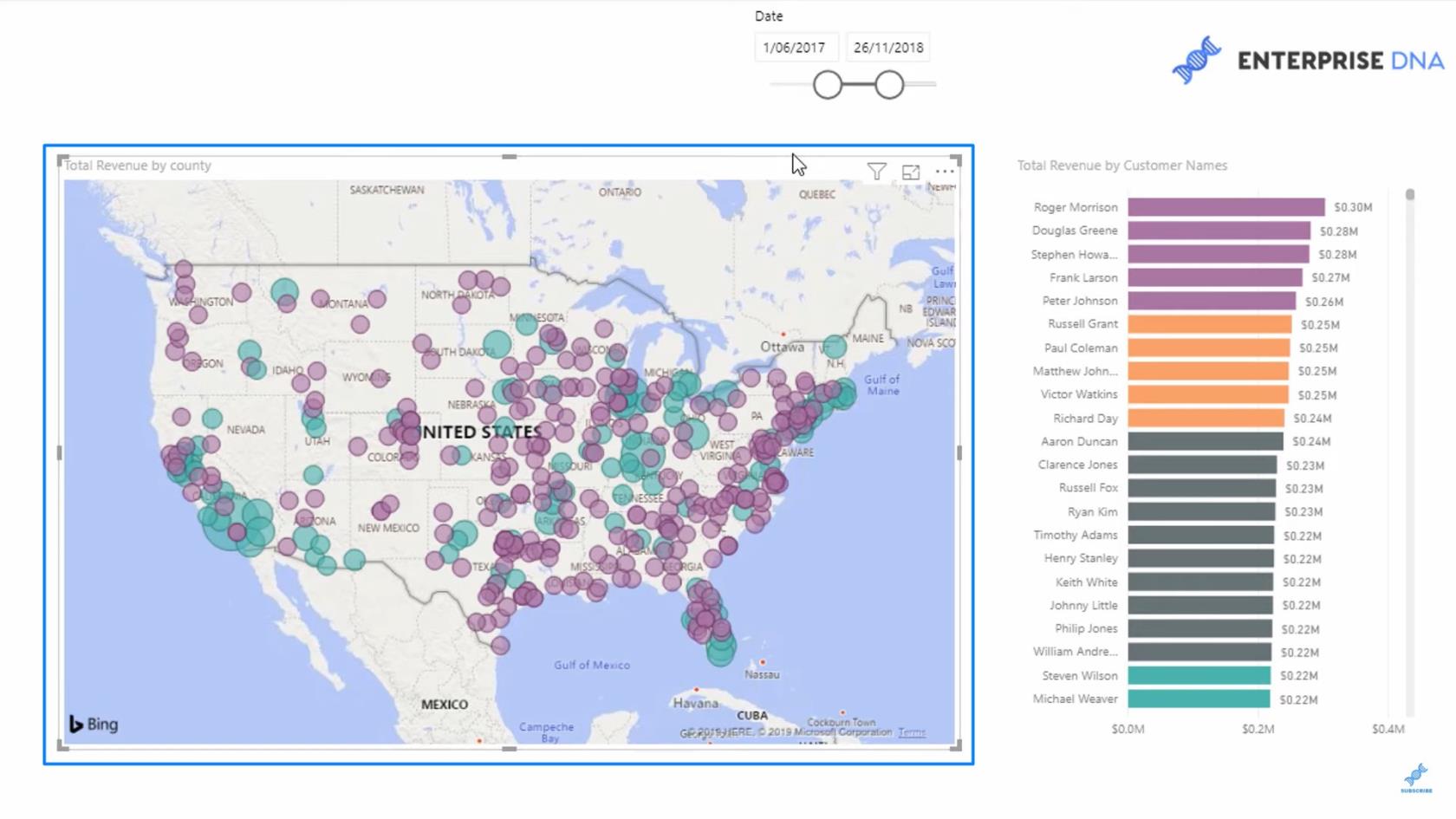Click the Enterprise DNA logo

[x=1308, y=60]
